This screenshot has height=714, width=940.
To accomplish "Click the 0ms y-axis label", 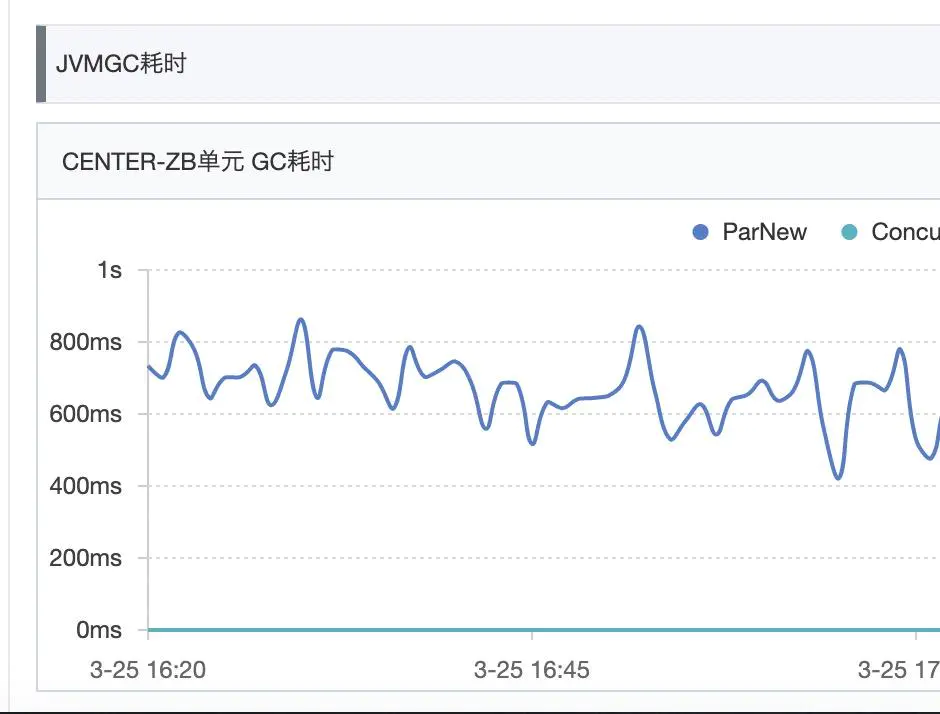I will (99, 630).
